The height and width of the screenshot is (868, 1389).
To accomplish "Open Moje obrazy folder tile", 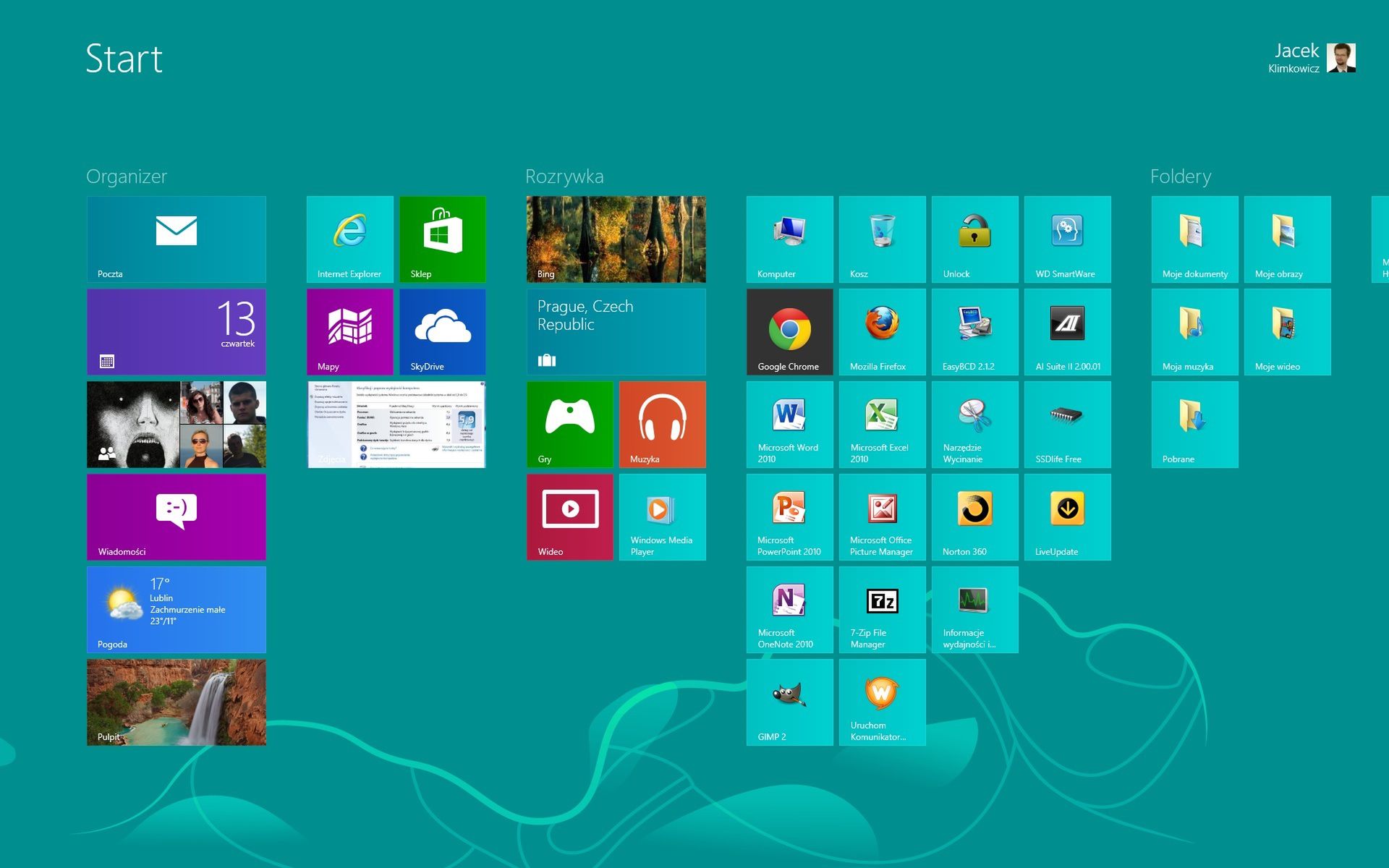I will click(1288, 239).
